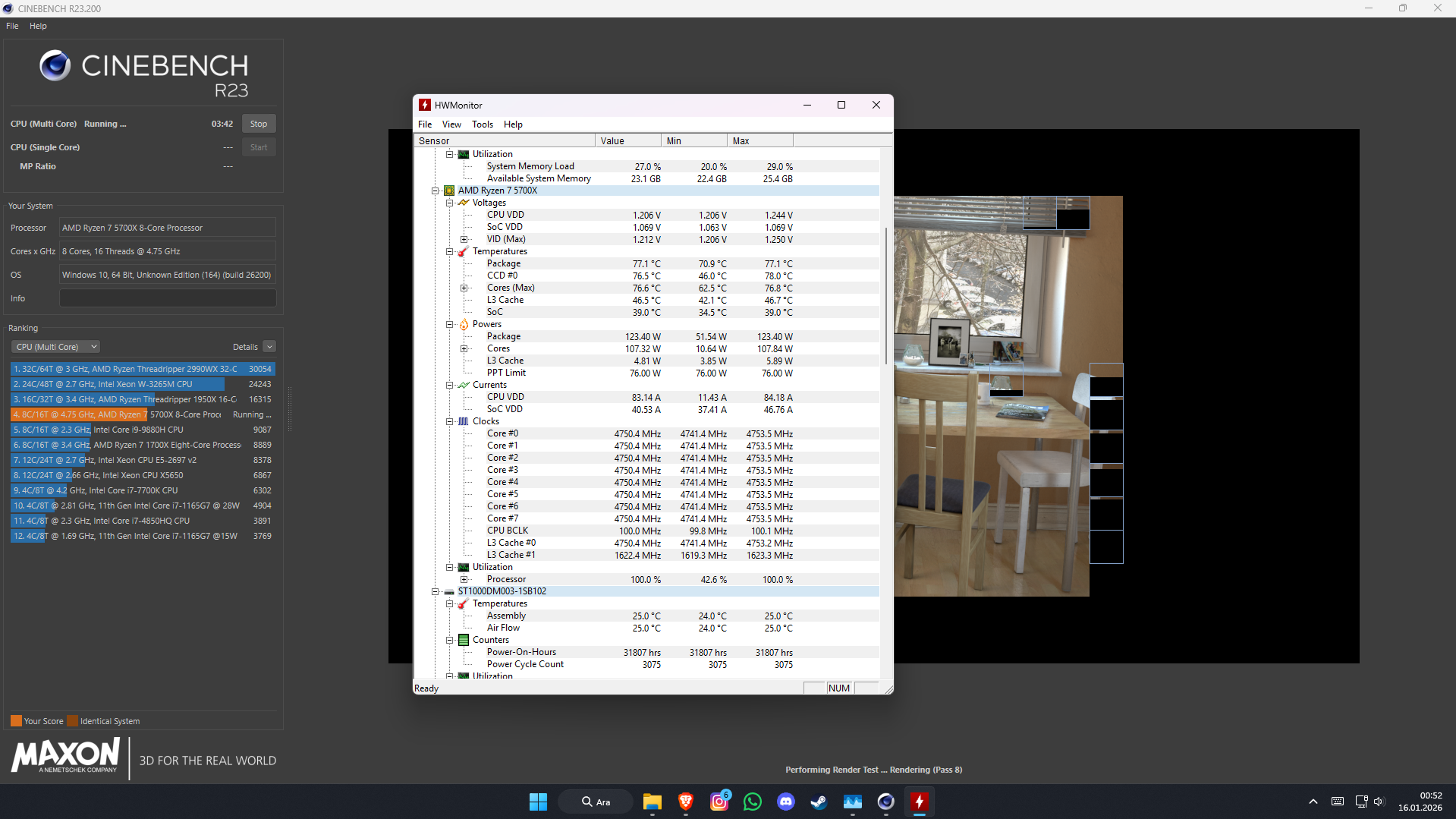Image resolution: width=1456 pixels, height=819 pixels.
Task: Click the Value column header
Action: 628,140
